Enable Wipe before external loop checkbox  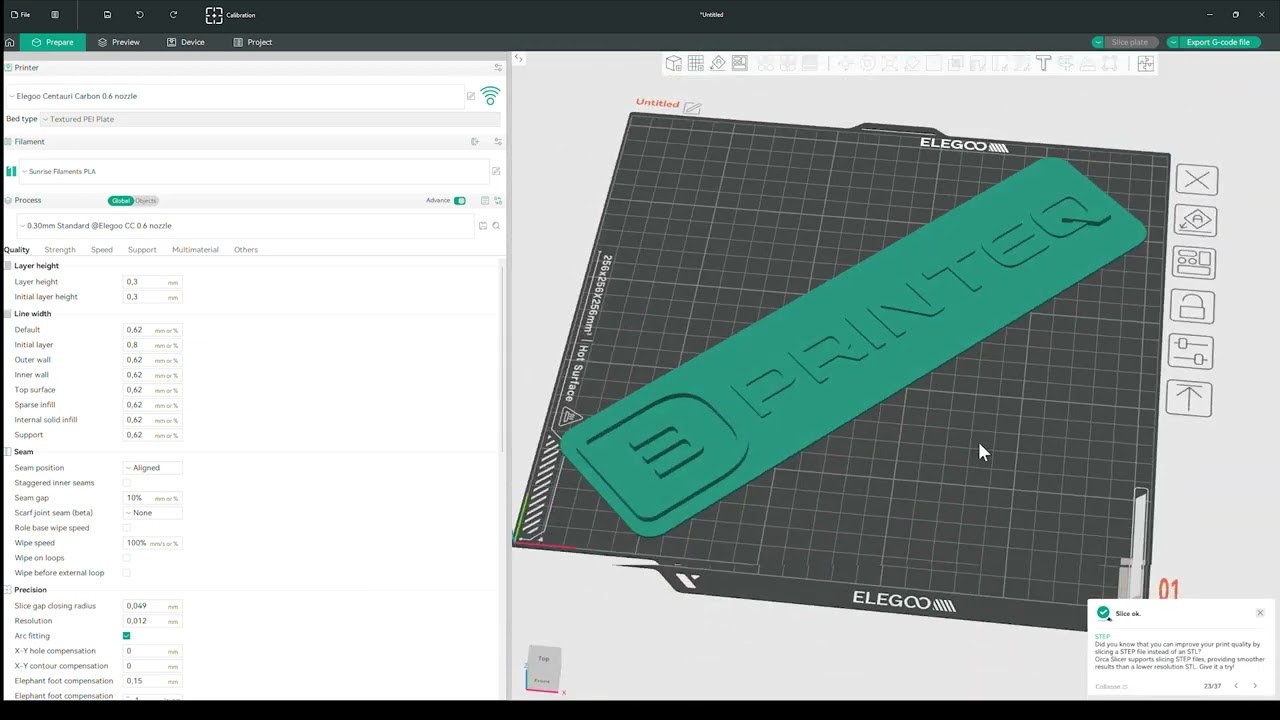pyautogui.click(x=126, y=573)
